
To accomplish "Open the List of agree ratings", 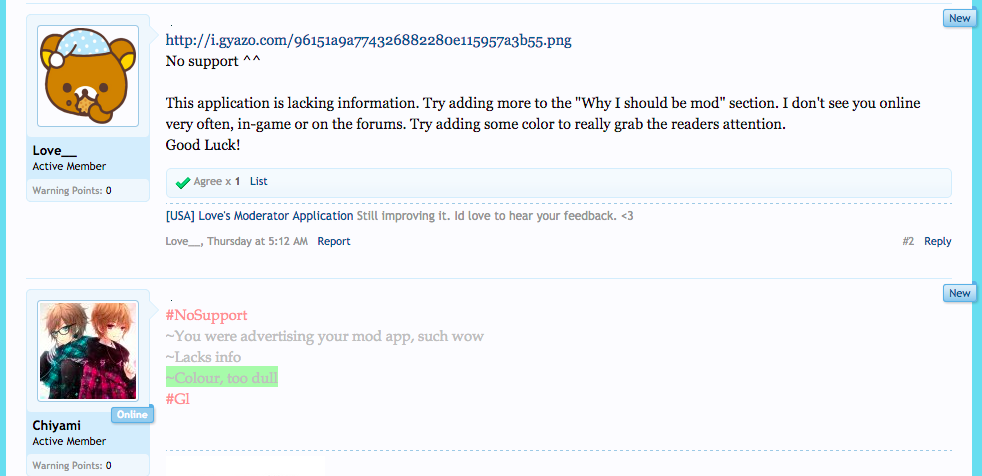I will pos(259,182).
